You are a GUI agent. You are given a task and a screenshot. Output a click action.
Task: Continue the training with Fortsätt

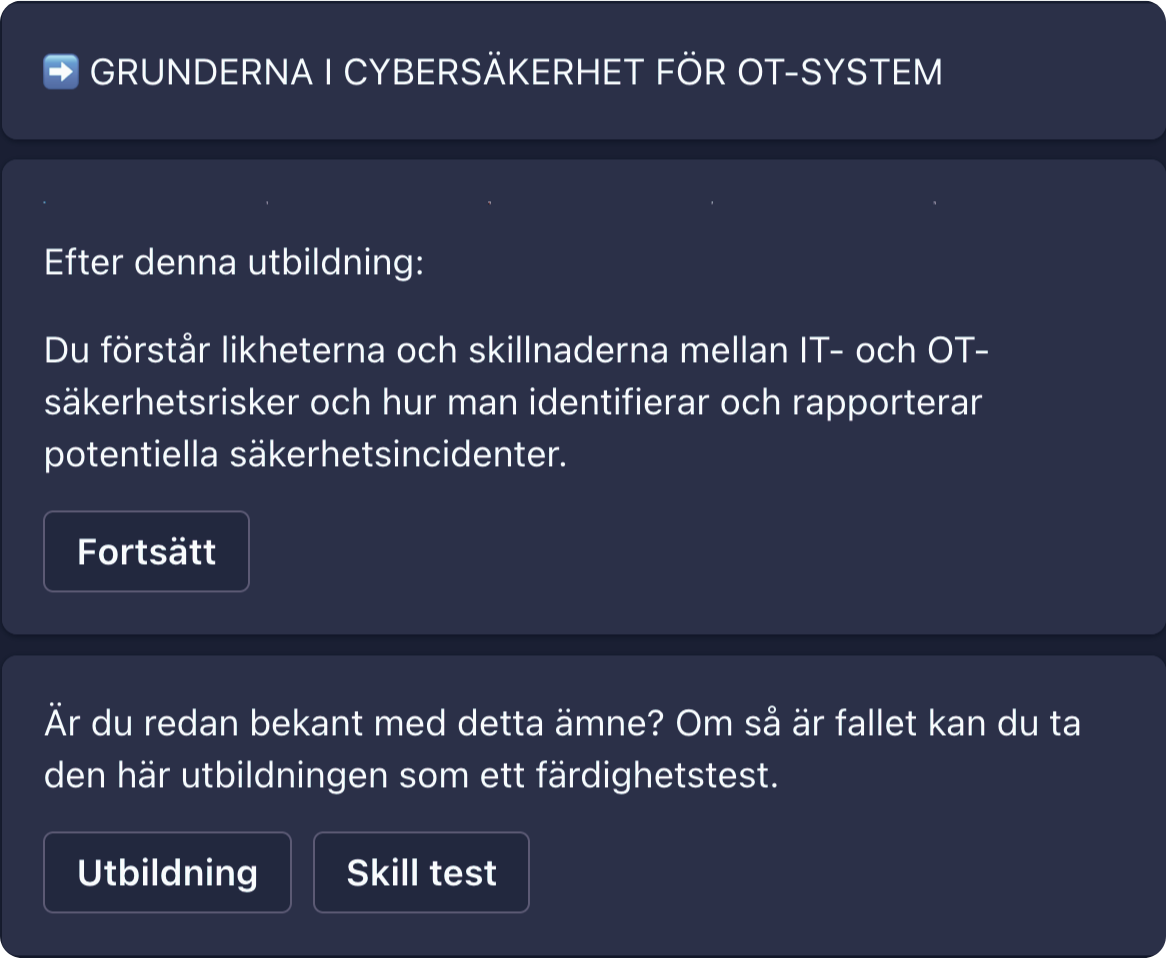tap(146, 551)
